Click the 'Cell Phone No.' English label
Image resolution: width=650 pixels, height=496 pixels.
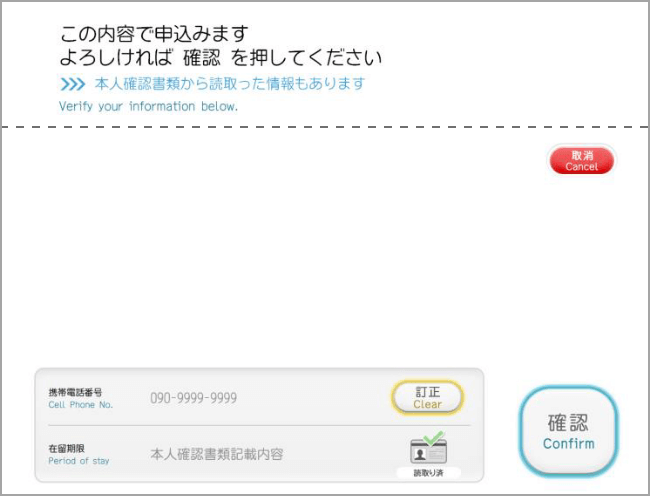tap(80, 405)
